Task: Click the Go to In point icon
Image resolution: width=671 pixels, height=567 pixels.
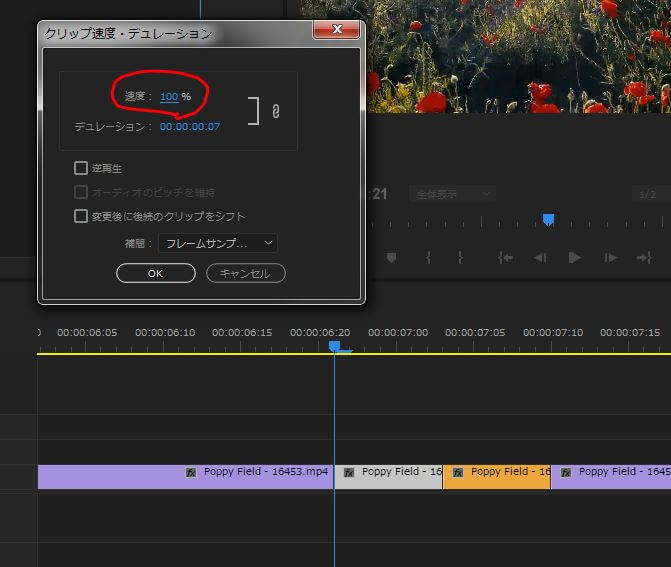Action: 506,258
